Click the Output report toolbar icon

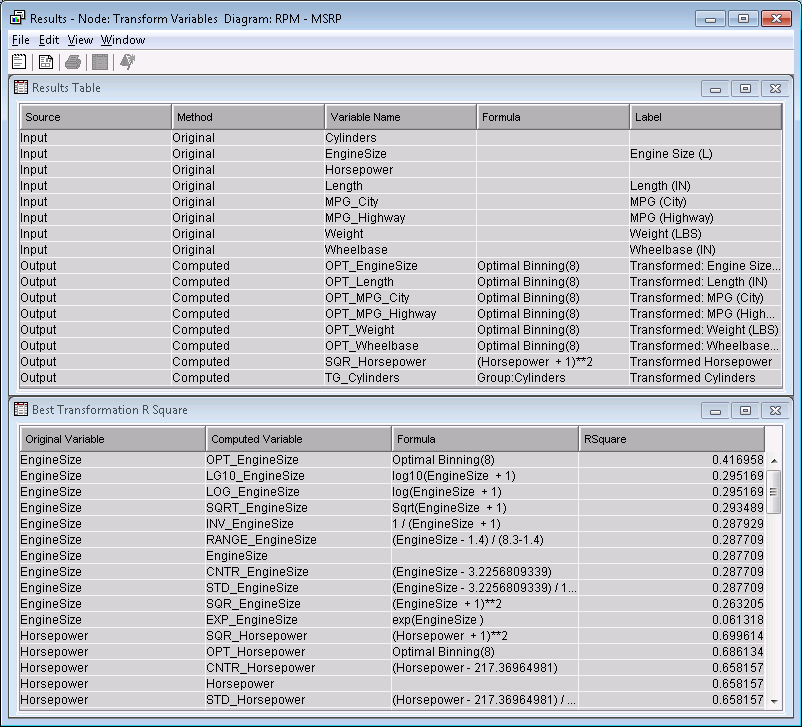(x=46, y=61)
